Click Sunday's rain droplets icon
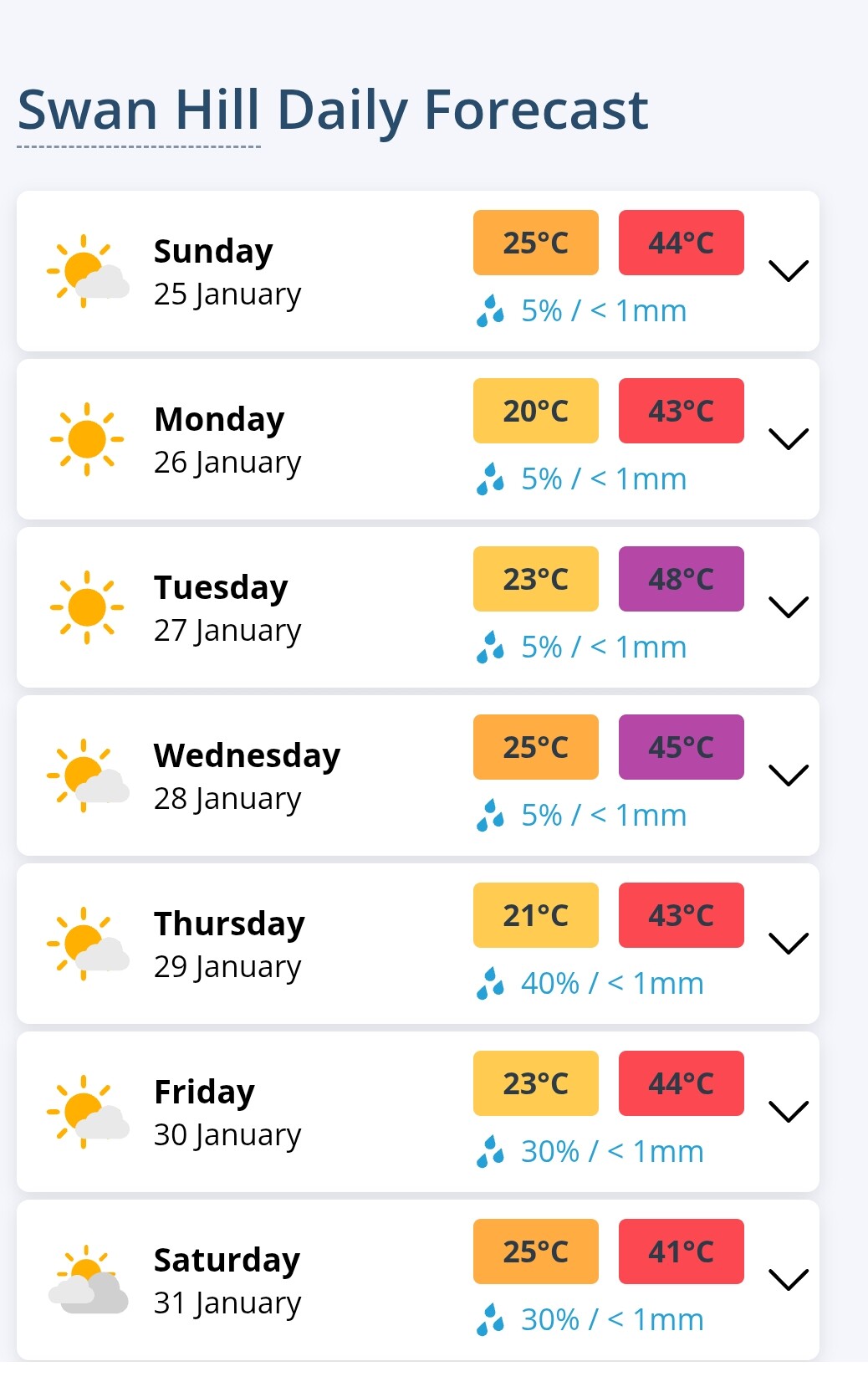868x1382 pixels. [x=490, y=311]
